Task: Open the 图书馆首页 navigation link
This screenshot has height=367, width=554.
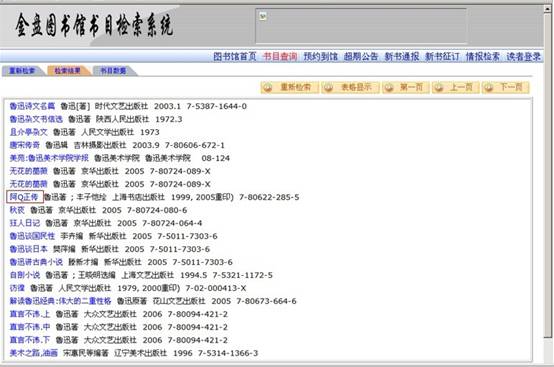Action: tap(235, 57)
